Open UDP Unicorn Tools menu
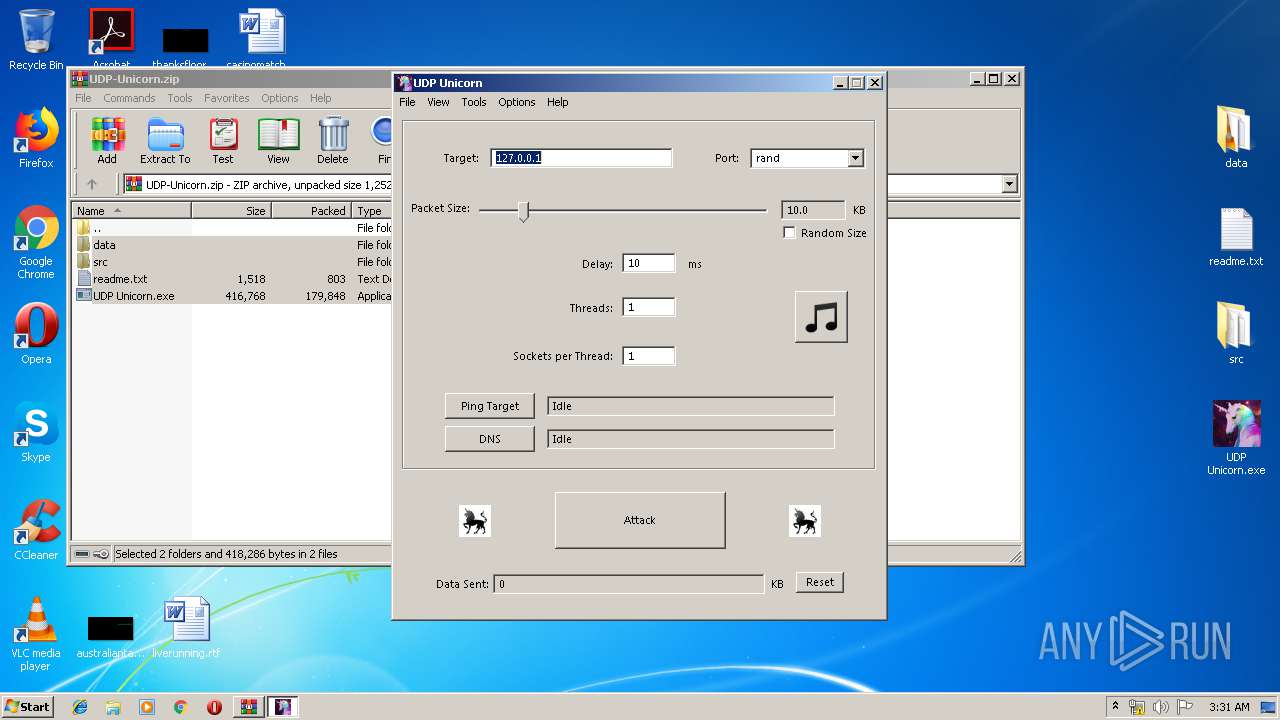Image resolution: width=1280 pixels, height=720 pixels. pos(474,102)
